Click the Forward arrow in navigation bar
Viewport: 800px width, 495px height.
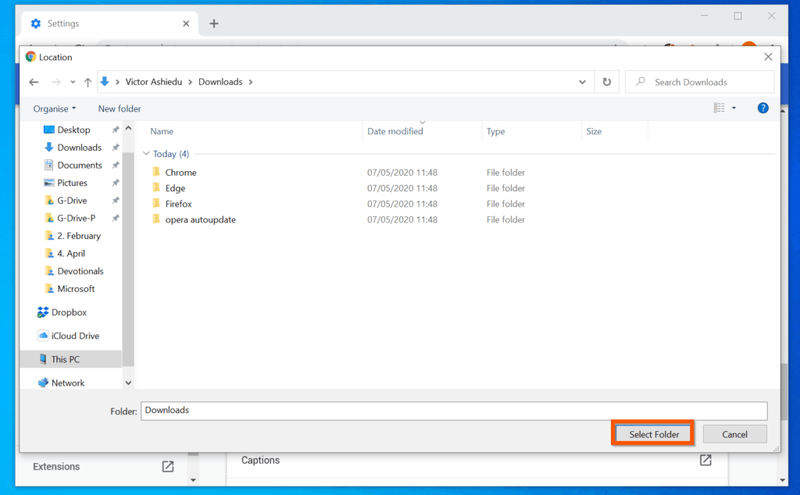tap(56, 82)
